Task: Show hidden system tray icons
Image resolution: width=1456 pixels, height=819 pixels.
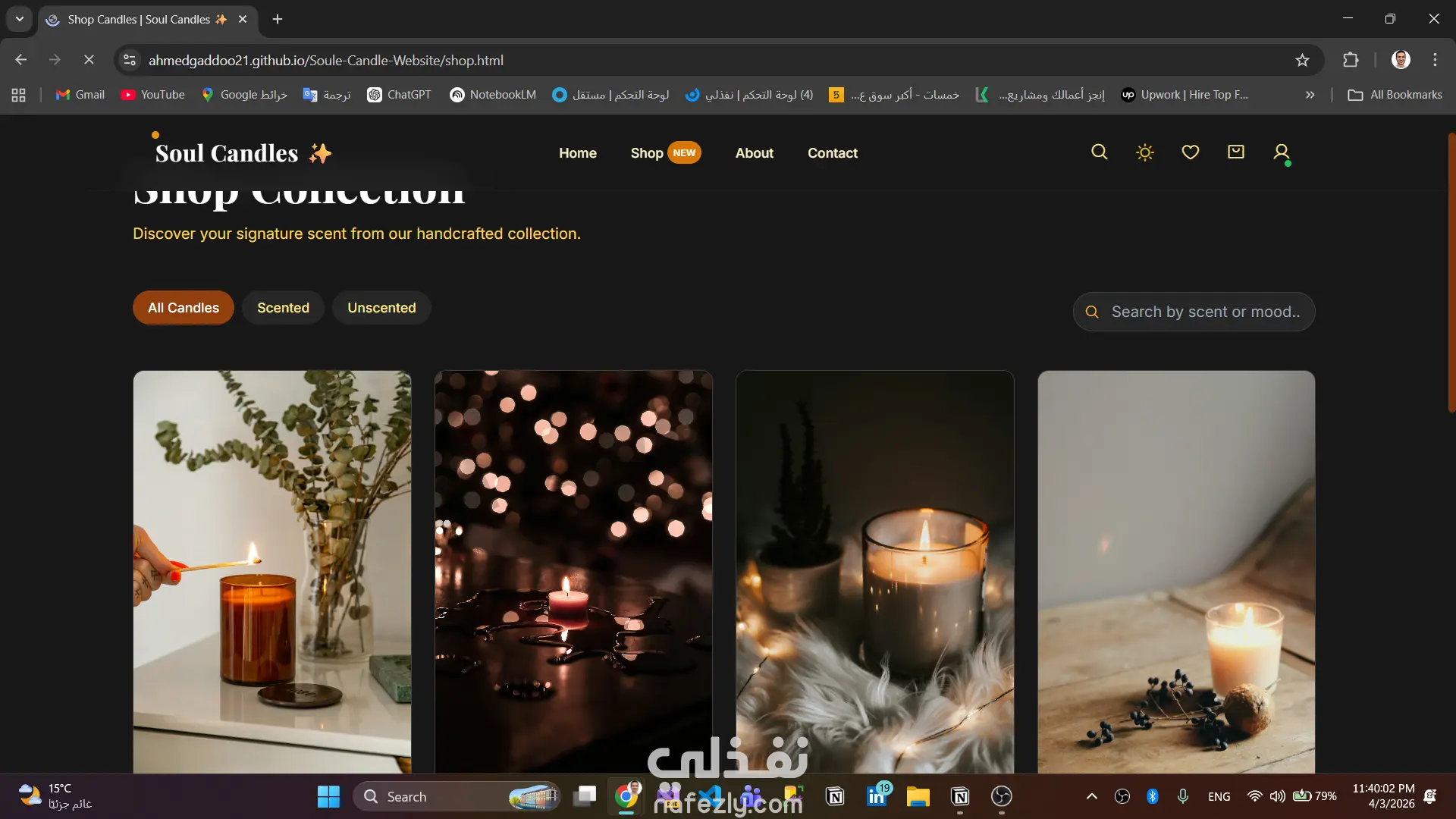Action: tap(1091, 796)
